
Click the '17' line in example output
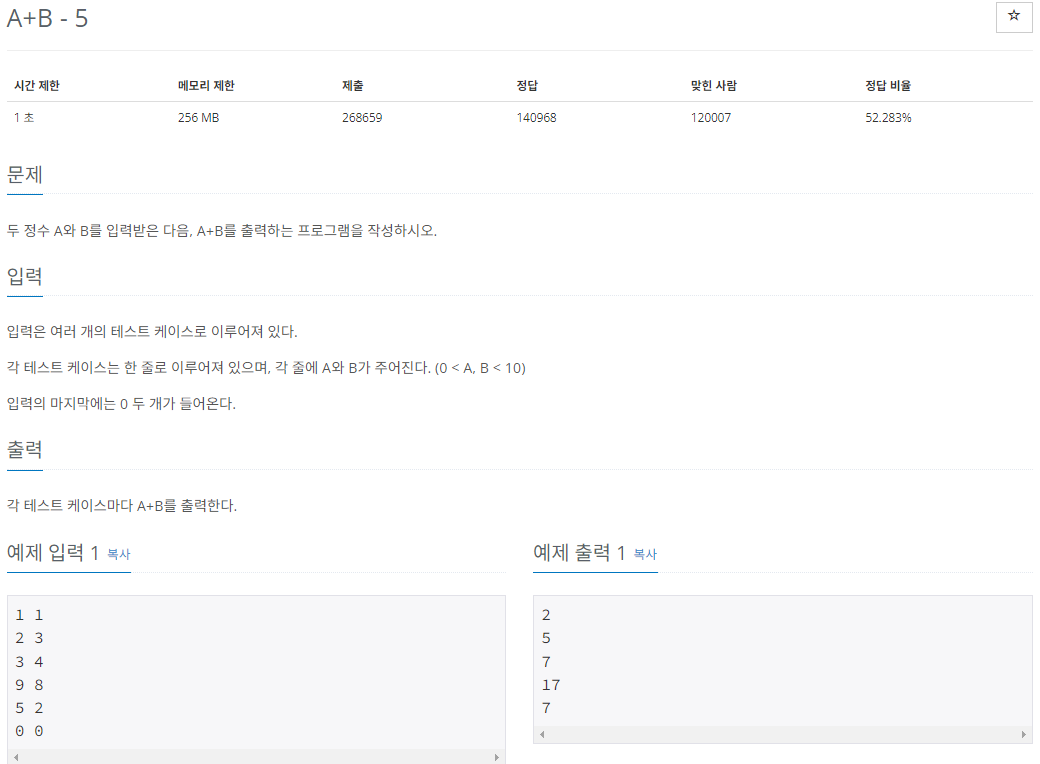pos(551,684)
